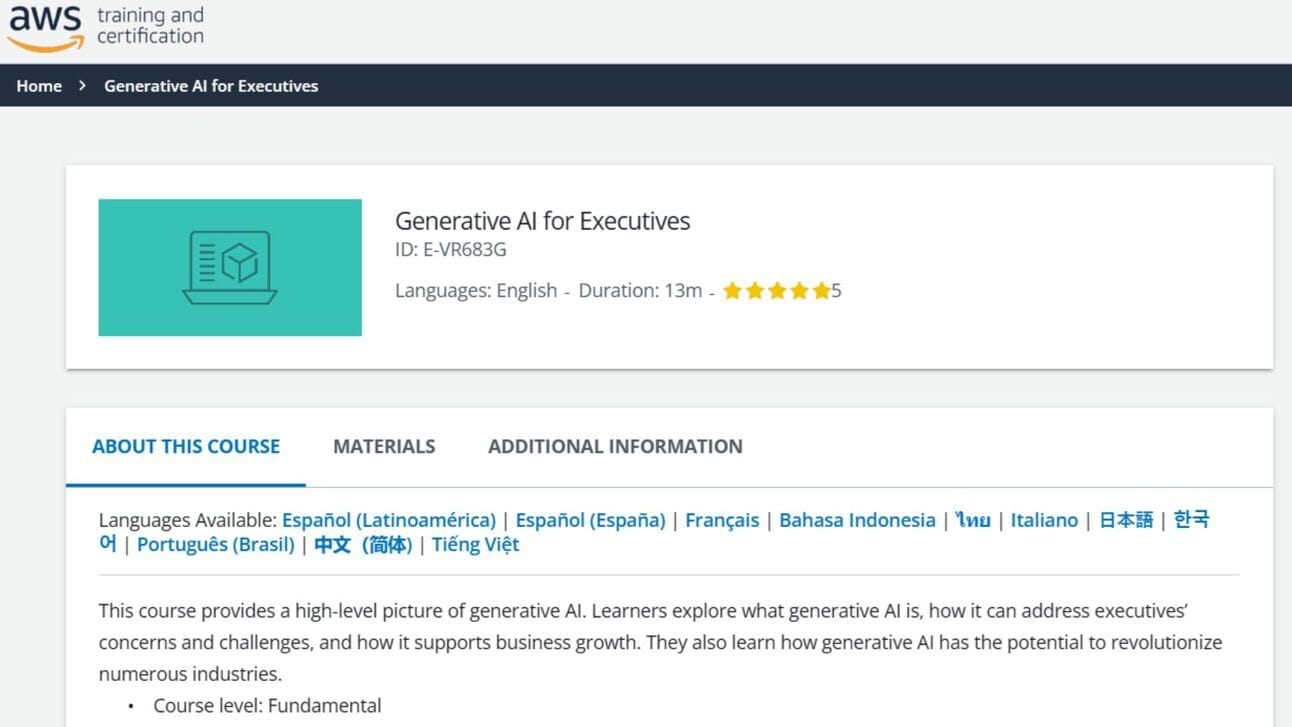Choose Português (Brasil) language
The width and height of the screenshot is (1292, 727).
click(215, 545)
